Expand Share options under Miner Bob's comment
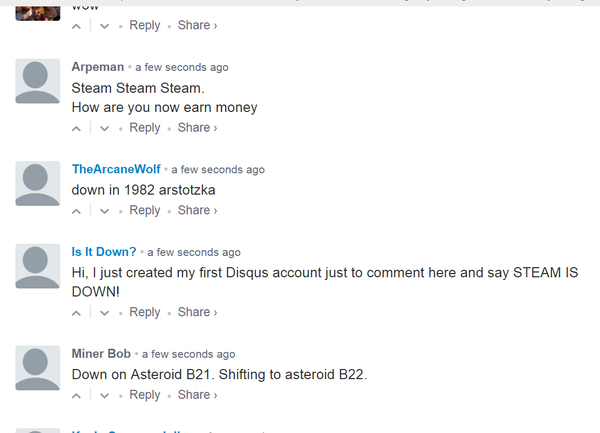600x433 pixels. pyautogui.click(x=197, y=395)
